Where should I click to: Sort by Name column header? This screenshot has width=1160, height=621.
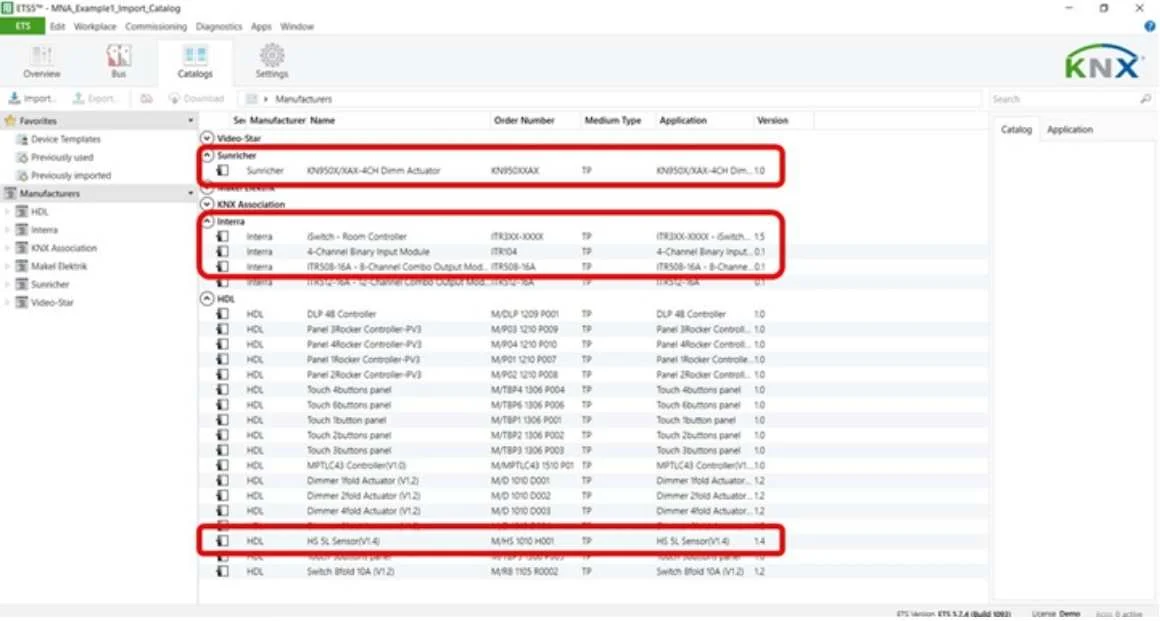click(x=323, y=120)
